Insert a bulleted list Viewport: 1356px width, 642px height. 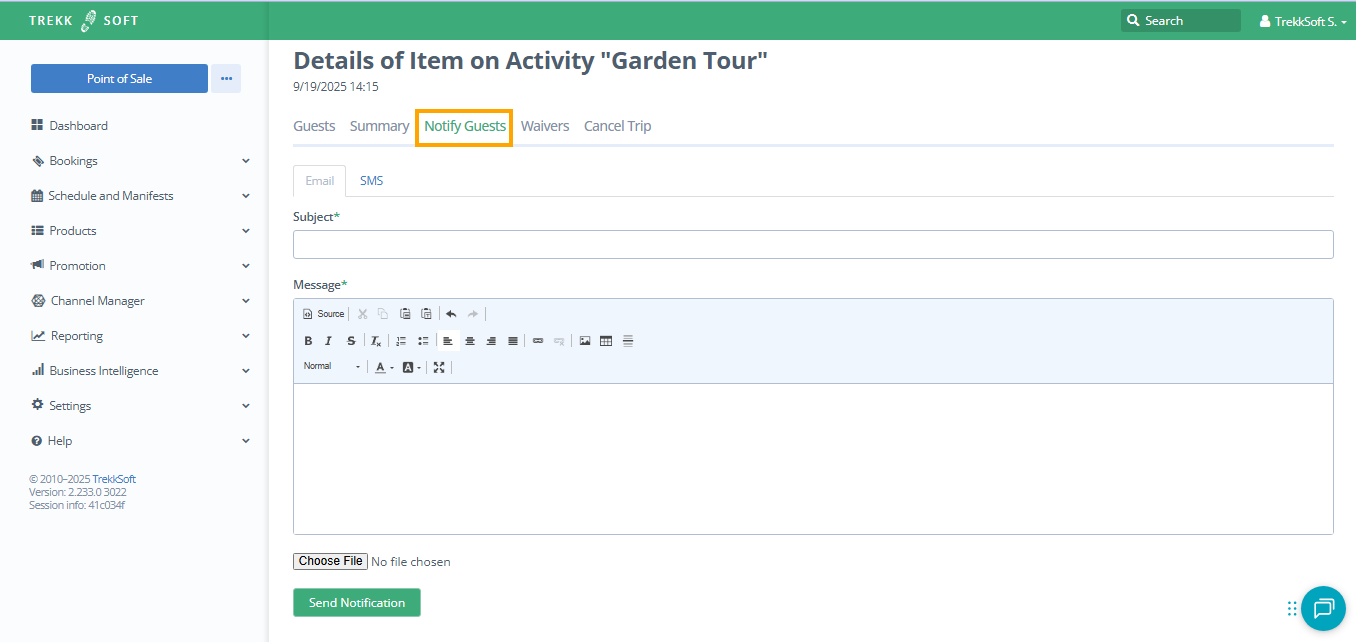(423, 341)
